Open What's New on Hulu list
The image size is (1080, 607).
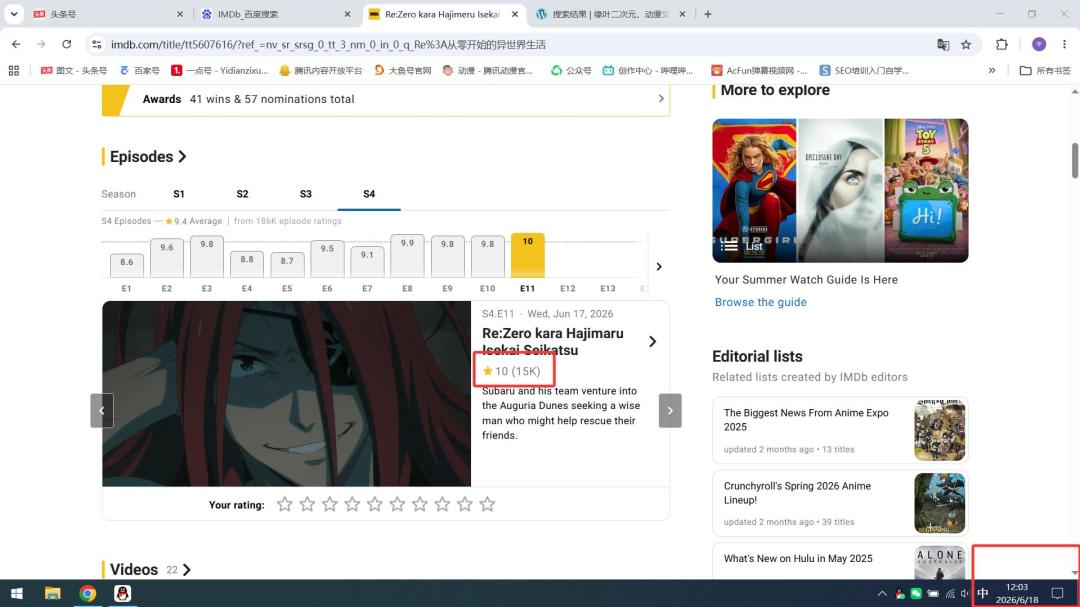[x=840, y=561]
